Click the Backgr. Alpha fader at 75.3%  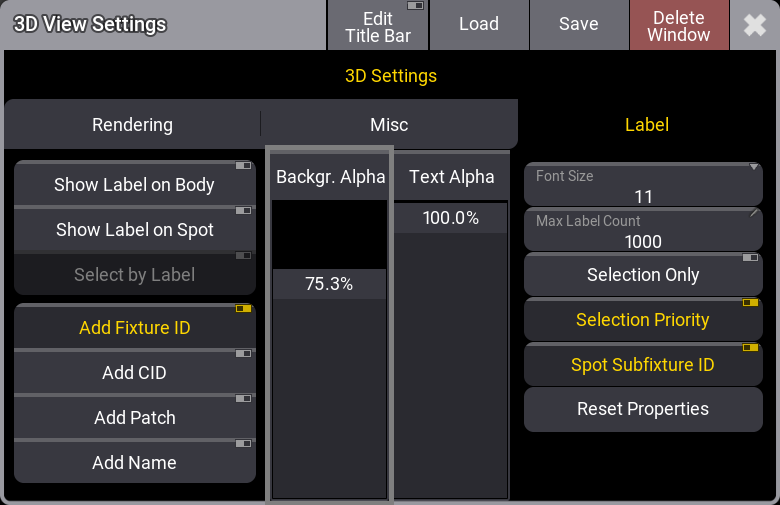330,284
